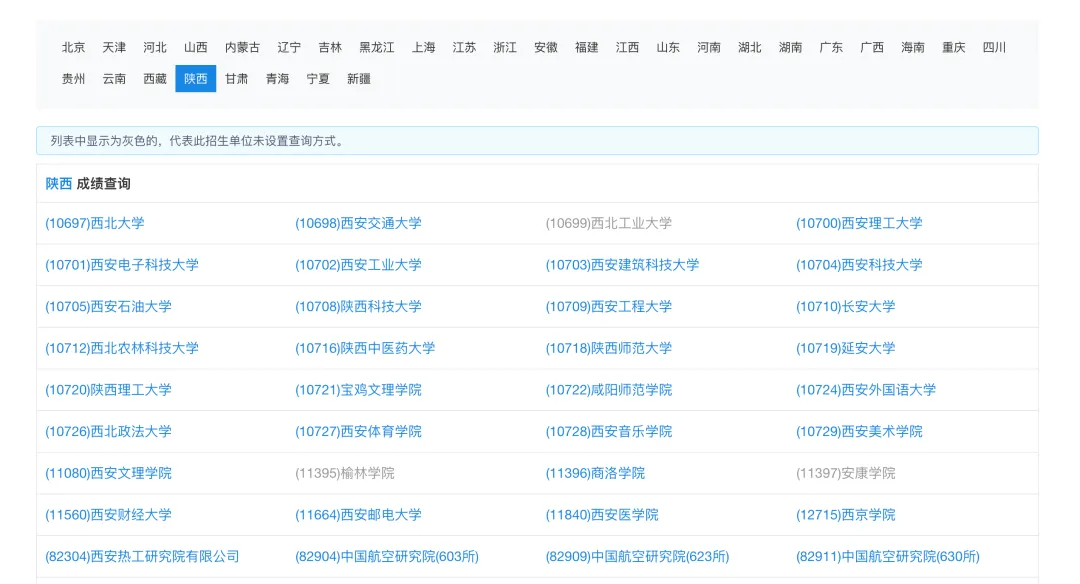Choose the 西藏 tab
Screen dimensions: 1080x584
click(155, 79)
